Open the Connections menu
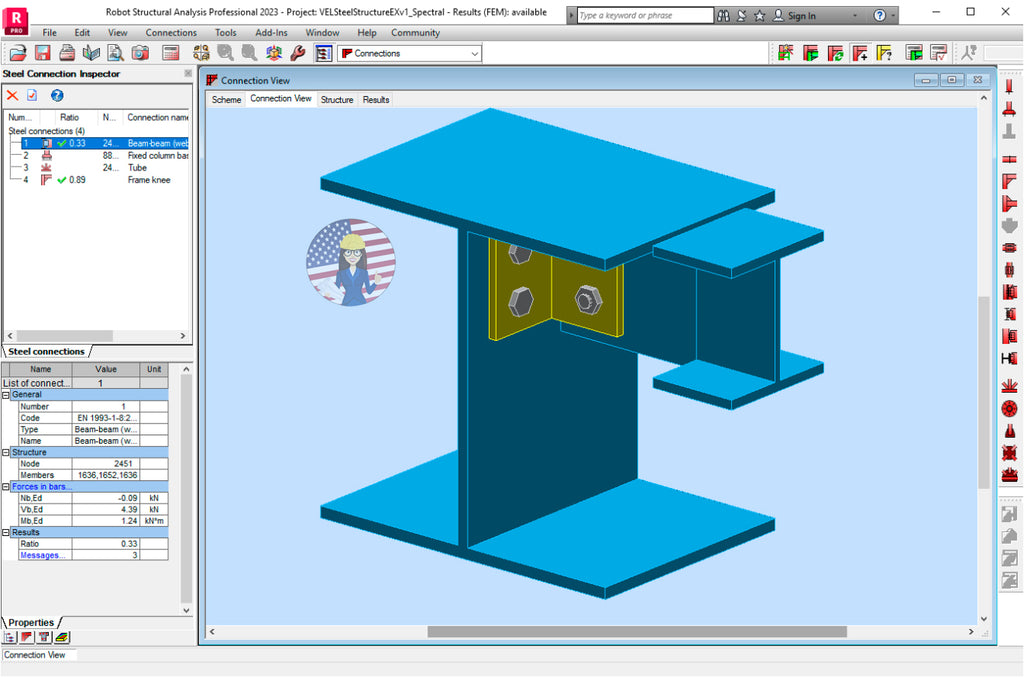This screenshot has width=1024, height=677. 170,32
